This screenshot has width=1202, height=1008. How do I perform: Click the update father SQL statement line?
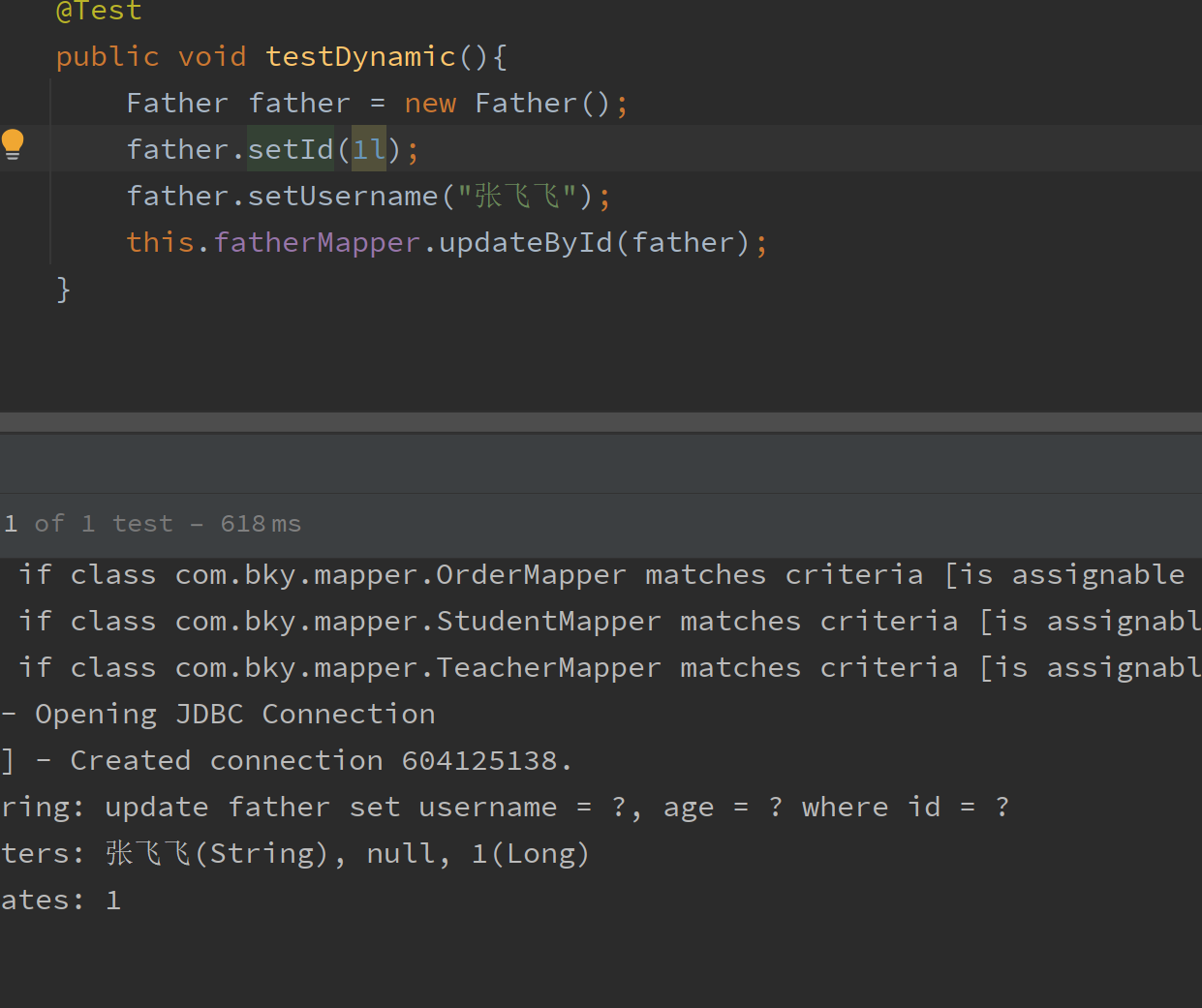point(556,808)
